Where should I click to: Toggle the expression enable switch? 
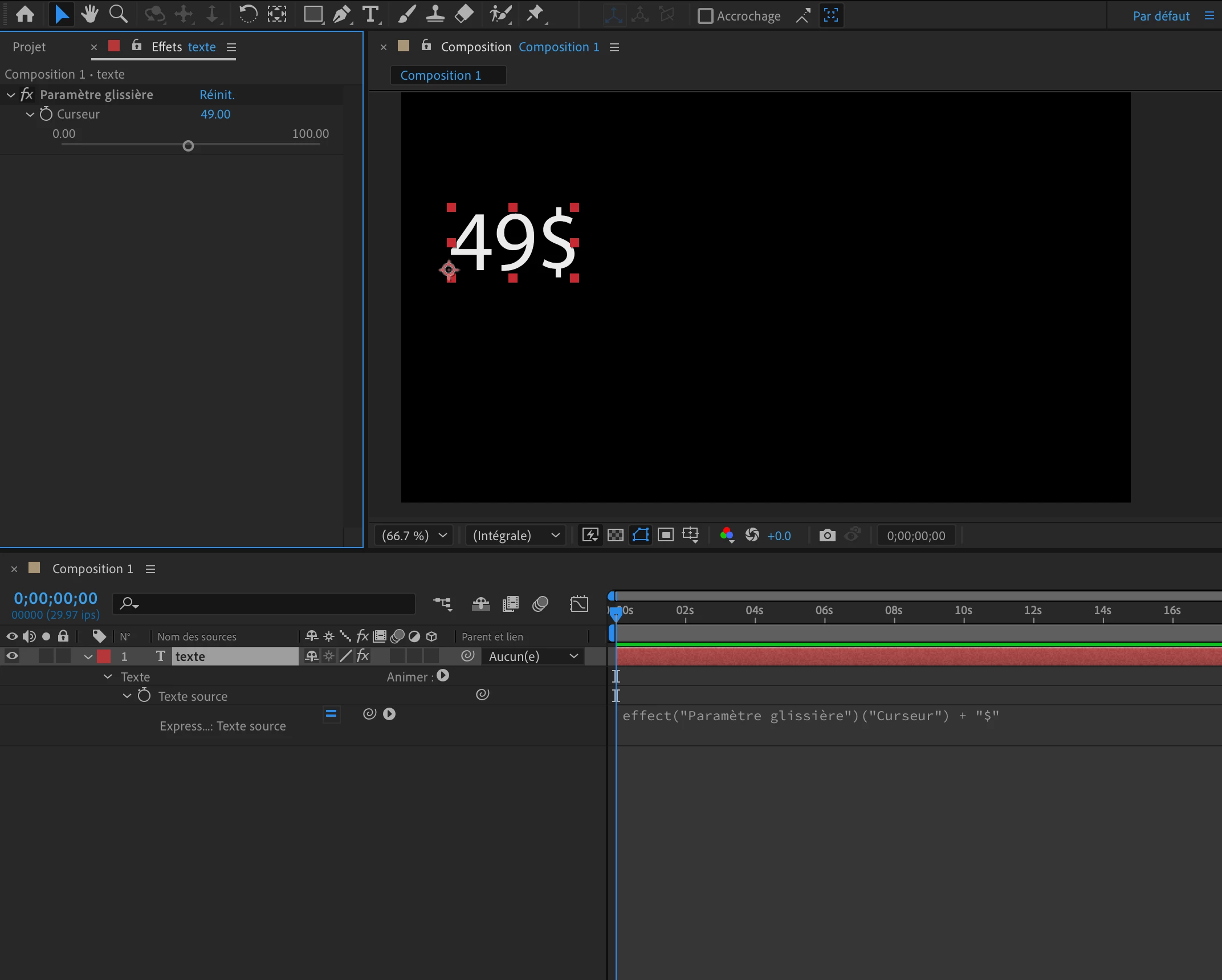tap(331, 714)
